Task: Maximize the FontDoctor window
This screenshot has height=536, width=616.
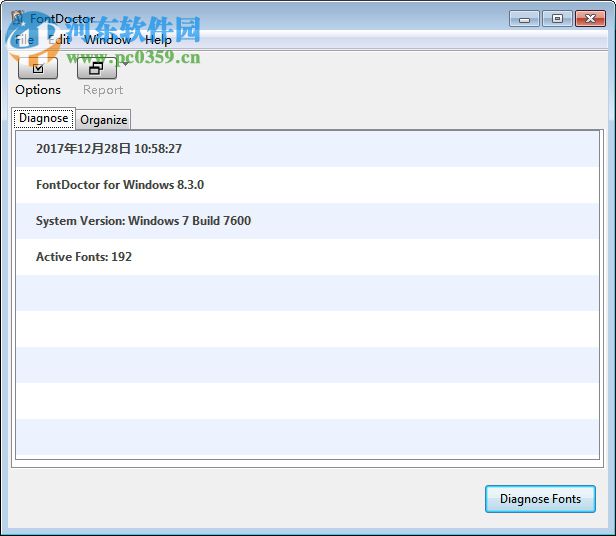Action: click(557, 18)
